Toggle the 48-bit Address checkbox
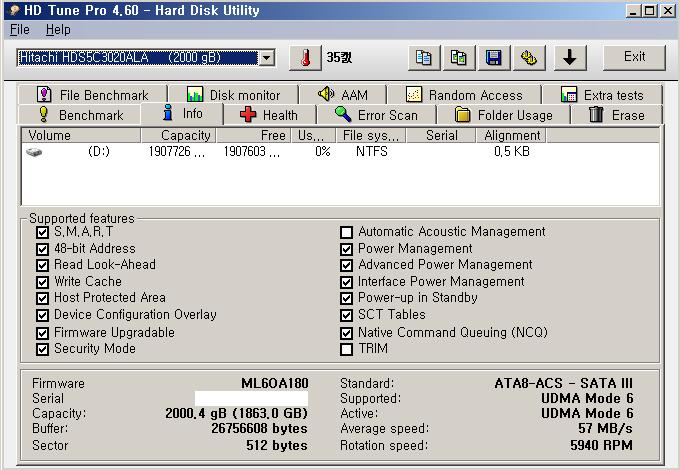Image resolution: width=680 pixels, height=470 pixels. pyautogui.click(x=42, y=249)
